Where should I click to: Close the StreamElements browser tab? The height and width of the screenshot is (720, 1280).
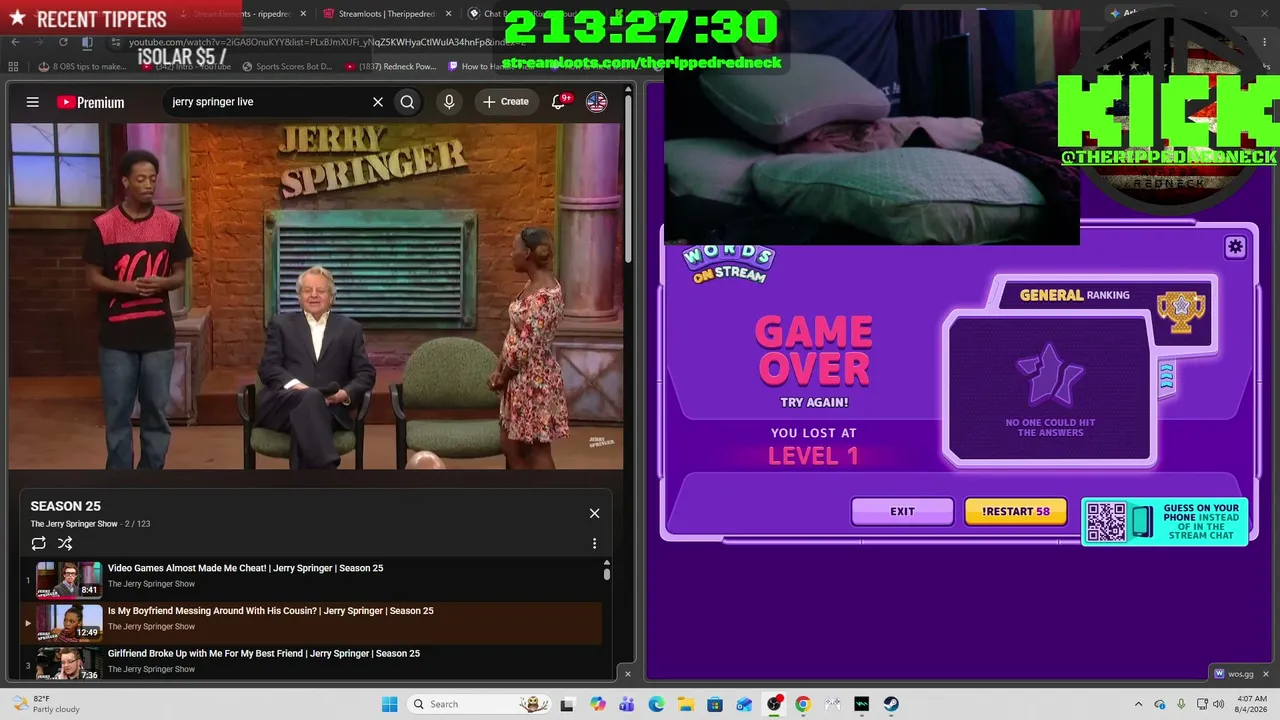click(x=302, y=14)
